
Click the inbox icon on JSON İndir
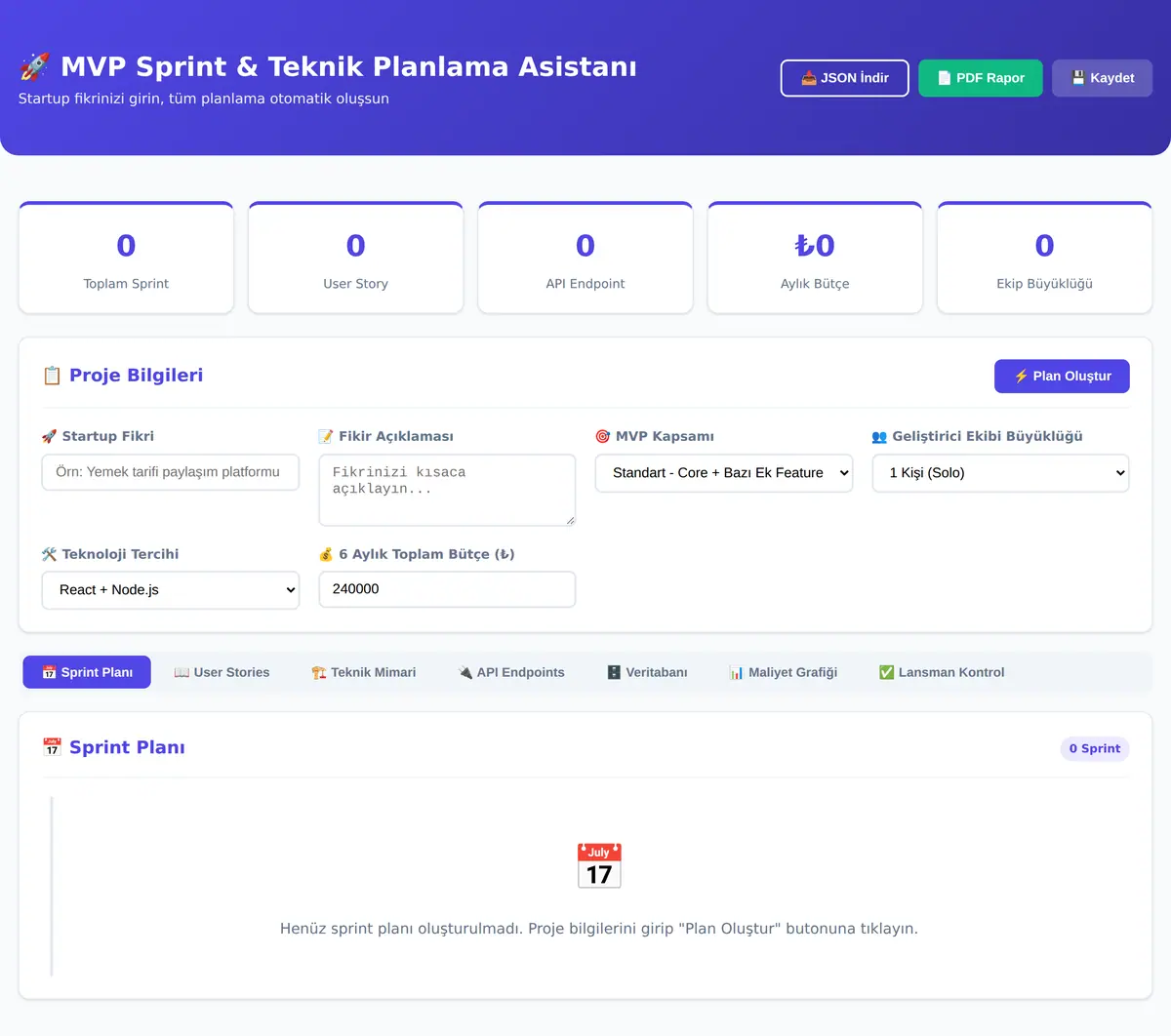coord(809,78)
